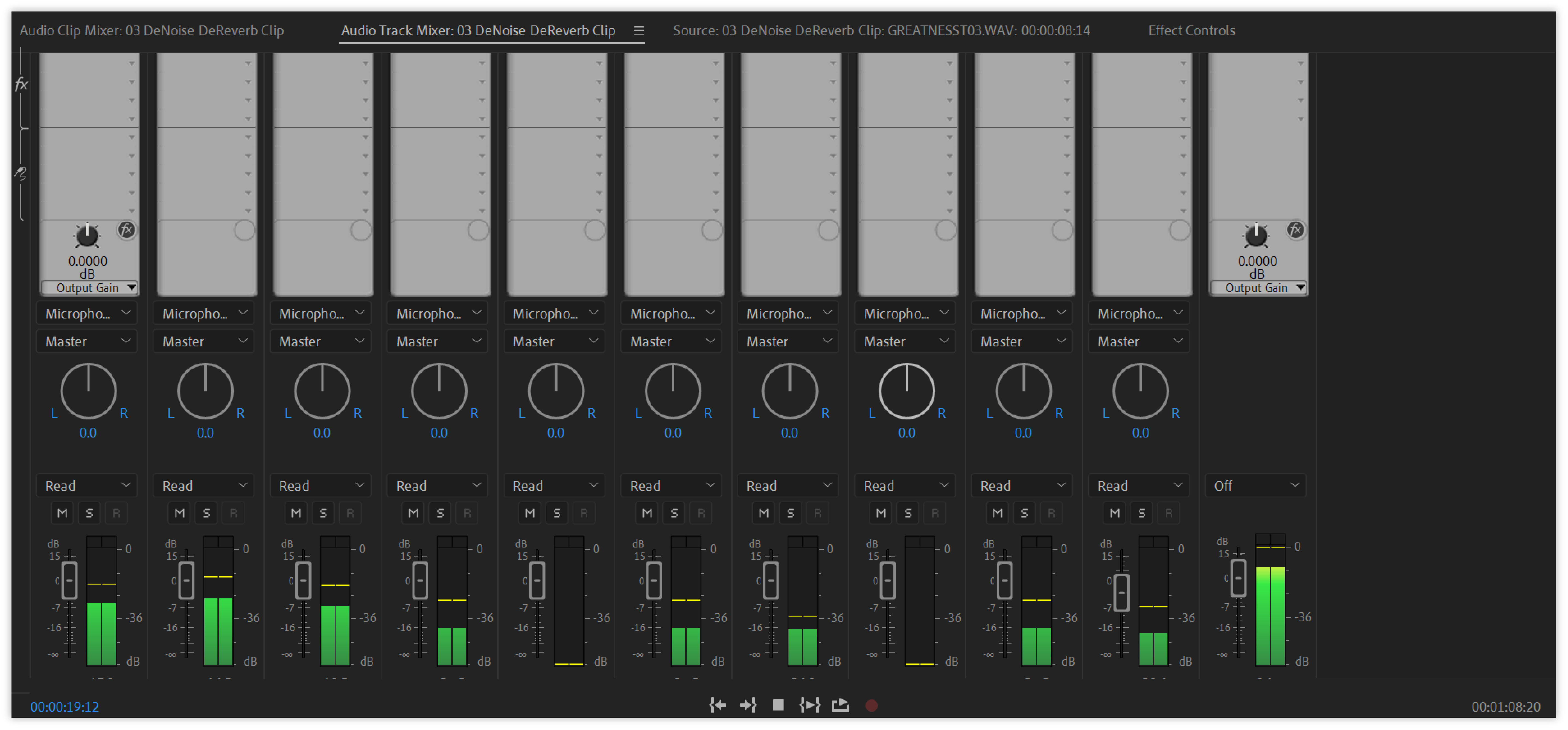Mute the first audio track
Screen dimensions: 1568x730
[x=62, y=513]
